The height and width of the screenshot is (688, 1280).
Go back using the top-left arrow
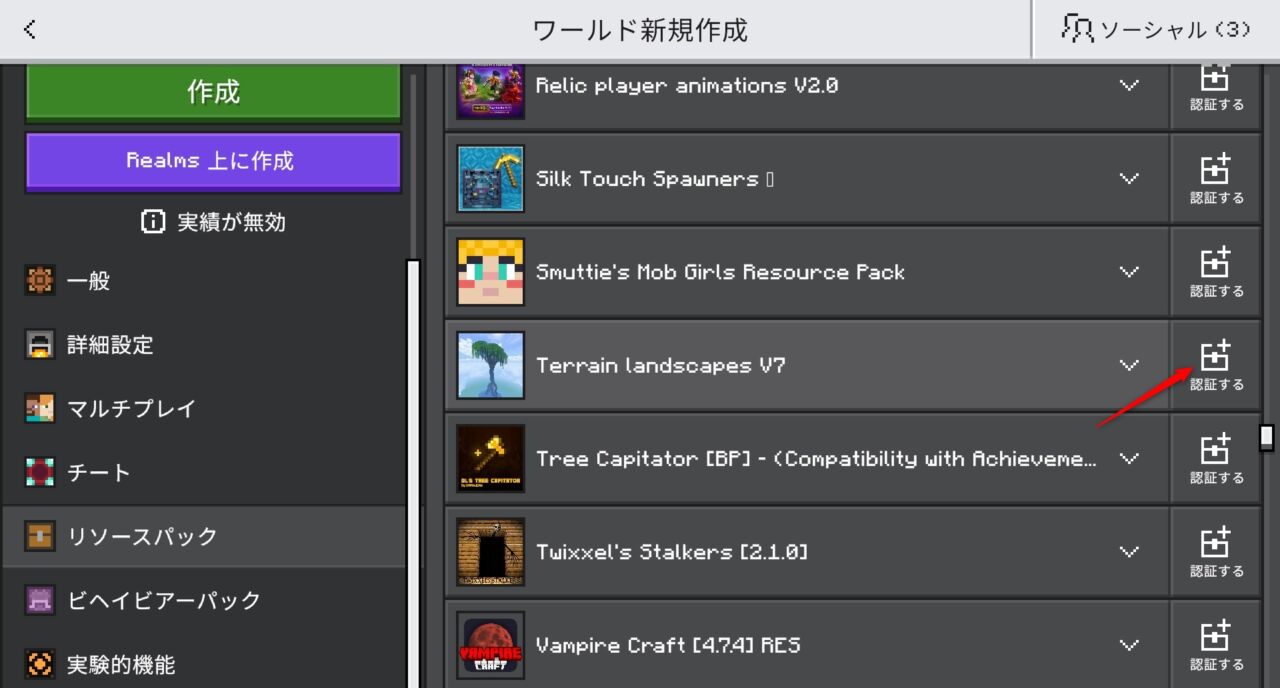click(30, 29)
